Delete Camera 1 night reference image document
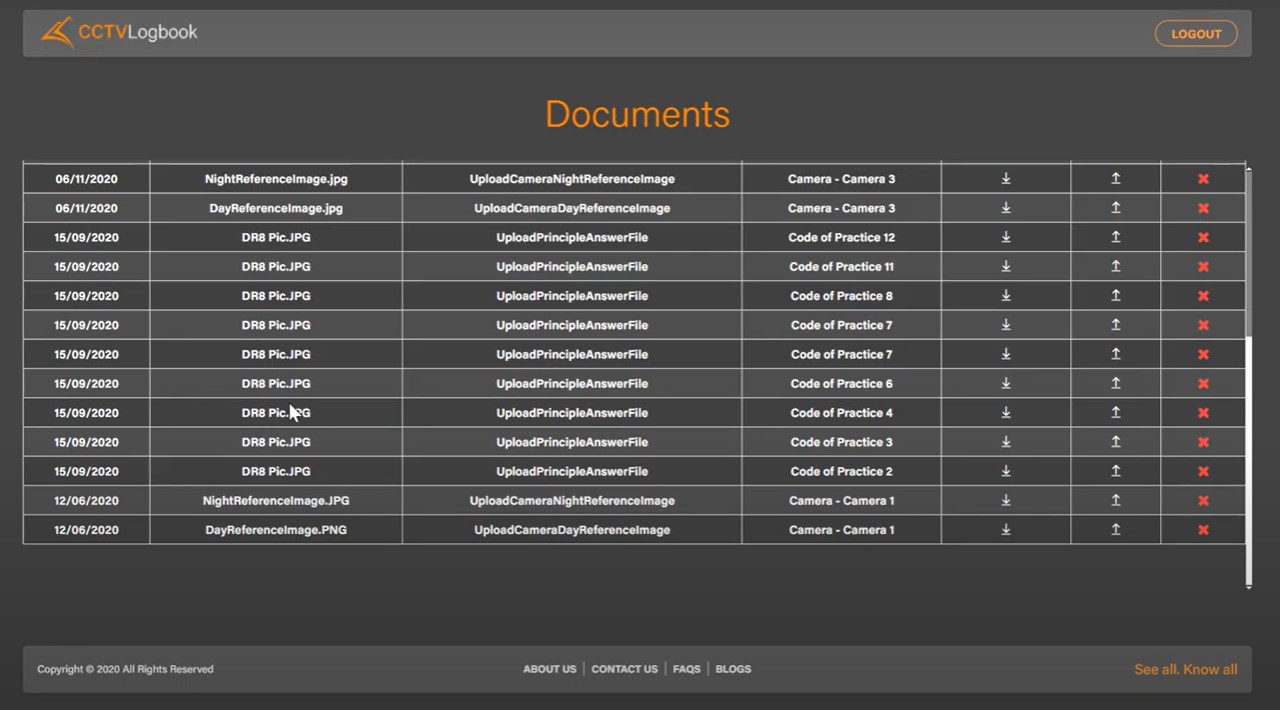The height and width of the screenshot is (710, 1280). [1203, 500]
